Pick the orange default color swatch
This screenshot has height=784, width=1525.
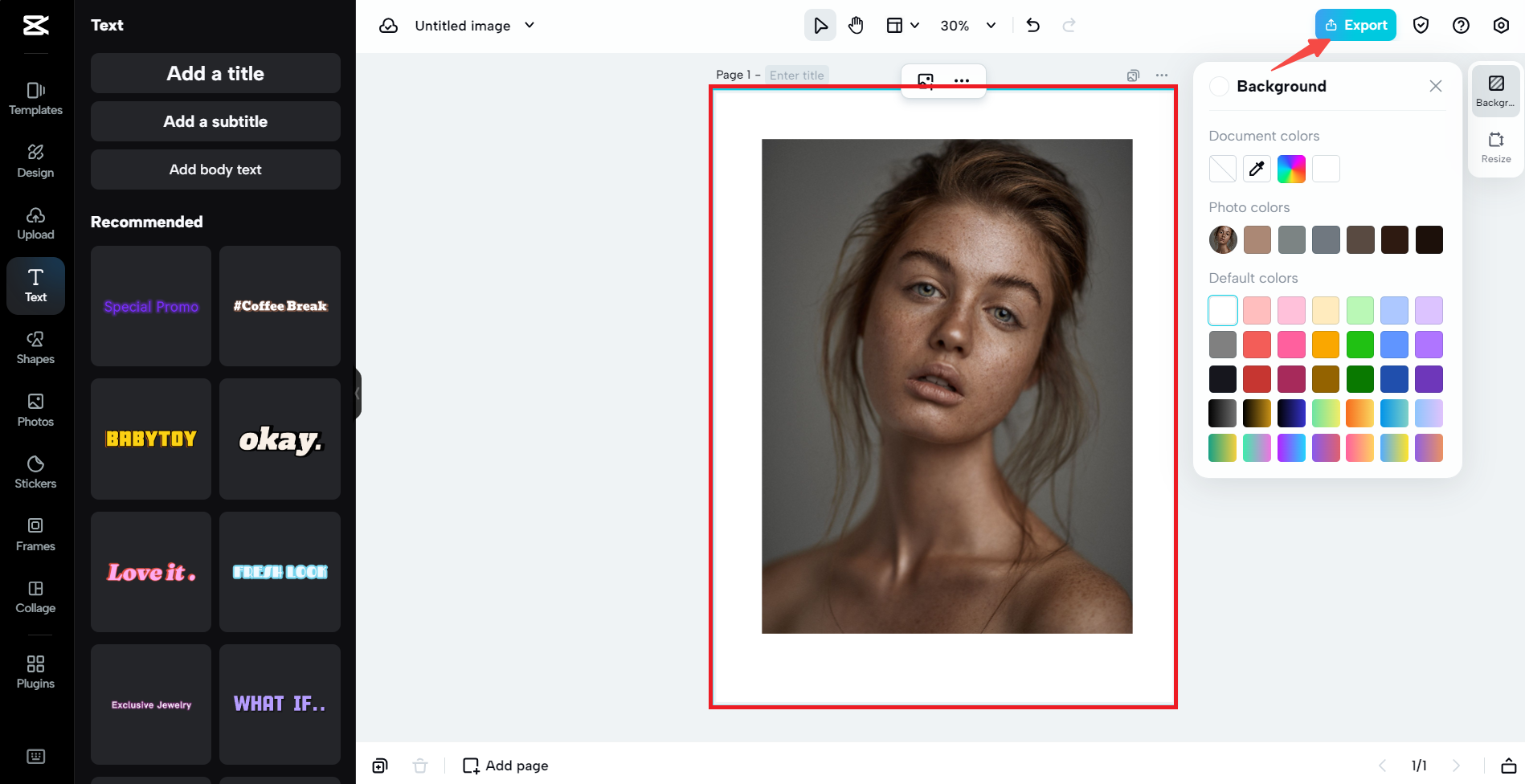point(1326,345)
